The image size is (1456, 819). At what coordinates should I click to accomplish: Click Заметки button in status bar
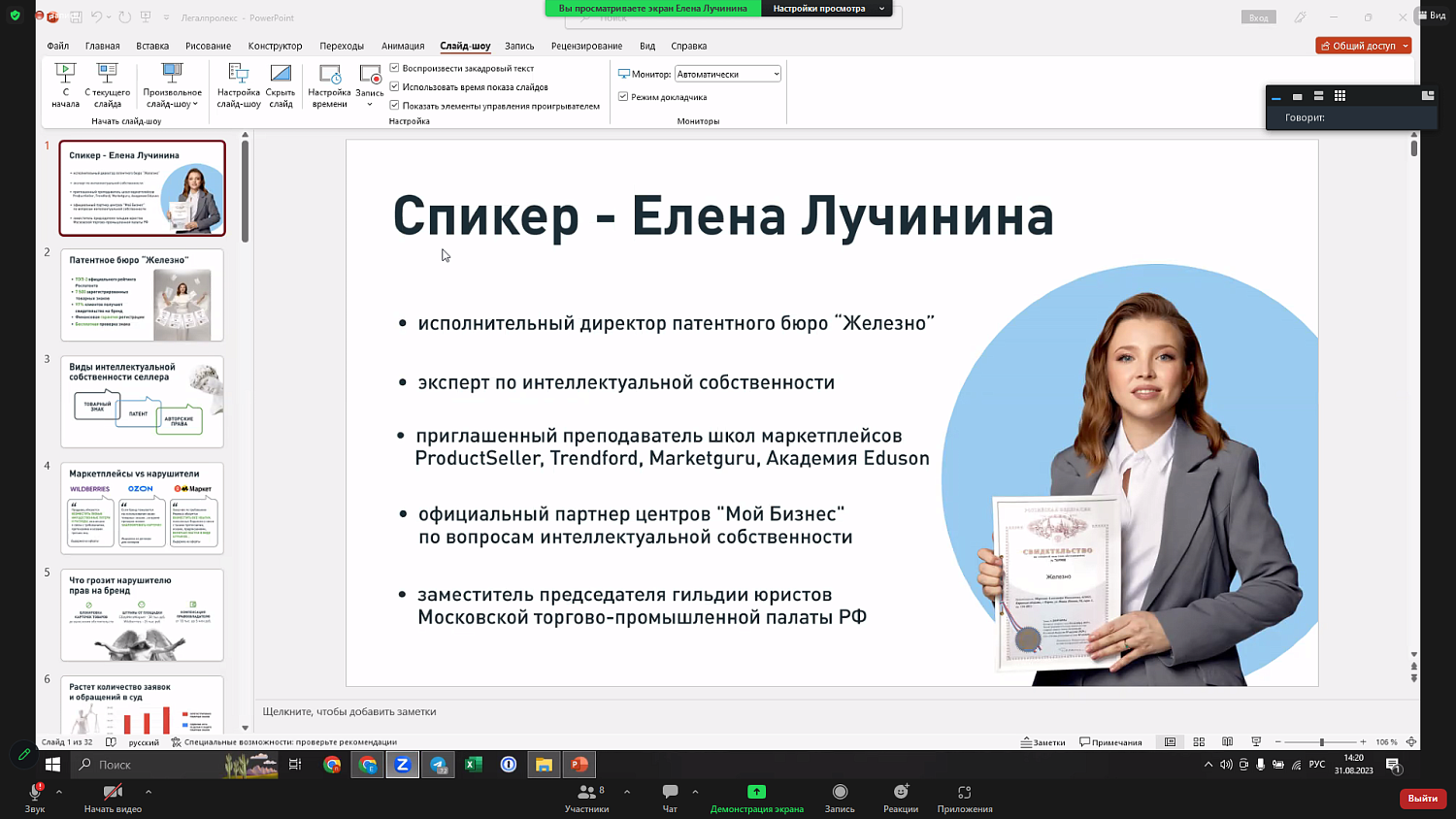(x=1042, y=742)
